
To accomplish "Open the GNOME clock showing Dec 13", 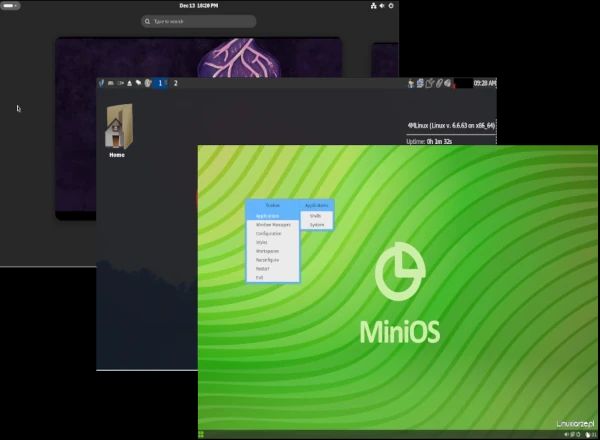I will click(x=199, y=6).
